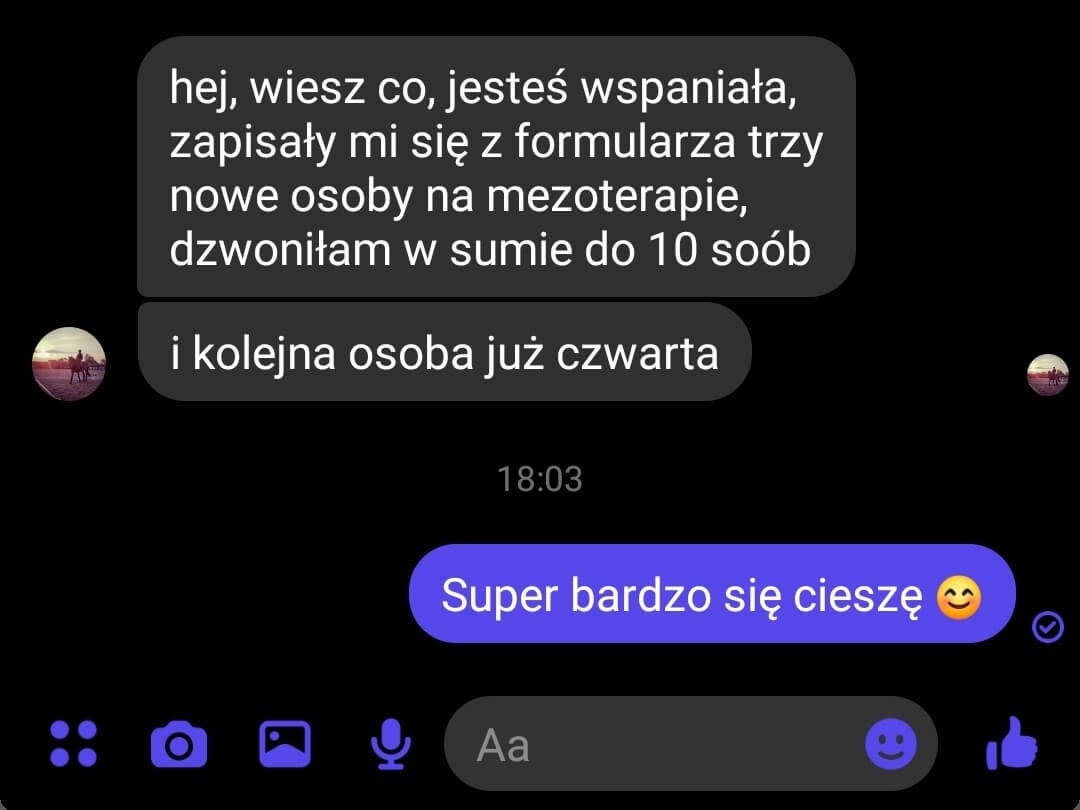The height and width of the screenshot is (810, 1080).
Task: Tap the small seen-by avatar indicator
Action: 1048,375
